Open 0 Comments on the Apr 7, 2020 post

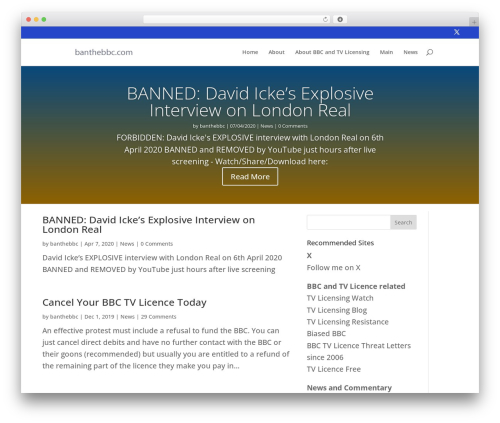click(x=157, y=244)
